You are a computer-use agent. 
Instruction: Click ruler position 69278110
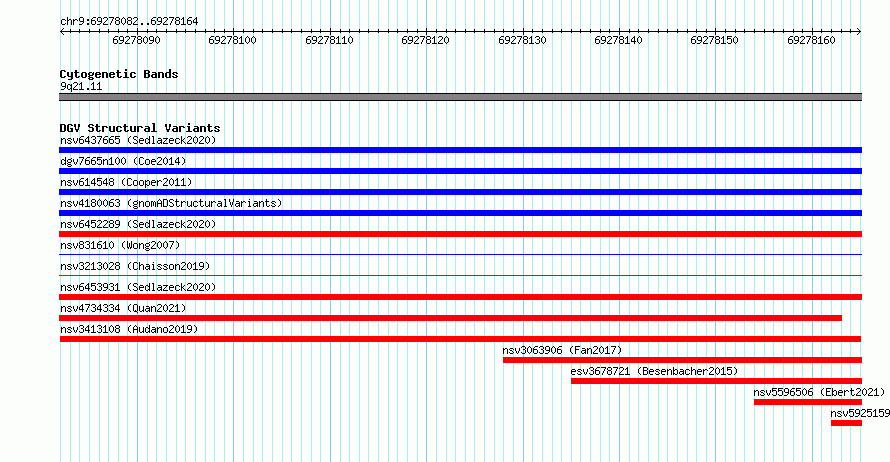click(x=329, y=40)
